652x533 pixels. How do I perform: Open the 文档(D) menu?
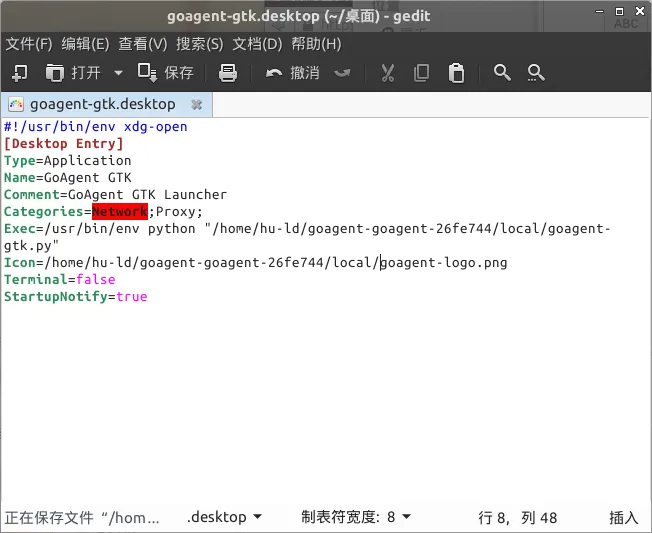pos(257,44)
